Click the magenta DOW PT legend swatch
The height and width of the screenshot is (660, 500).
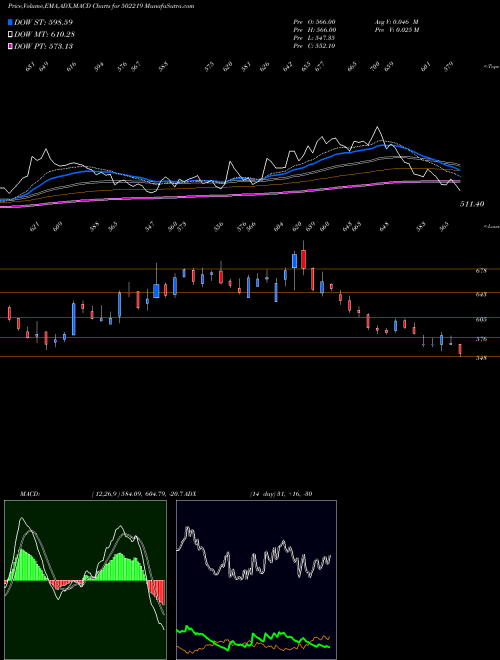[10, 46]
